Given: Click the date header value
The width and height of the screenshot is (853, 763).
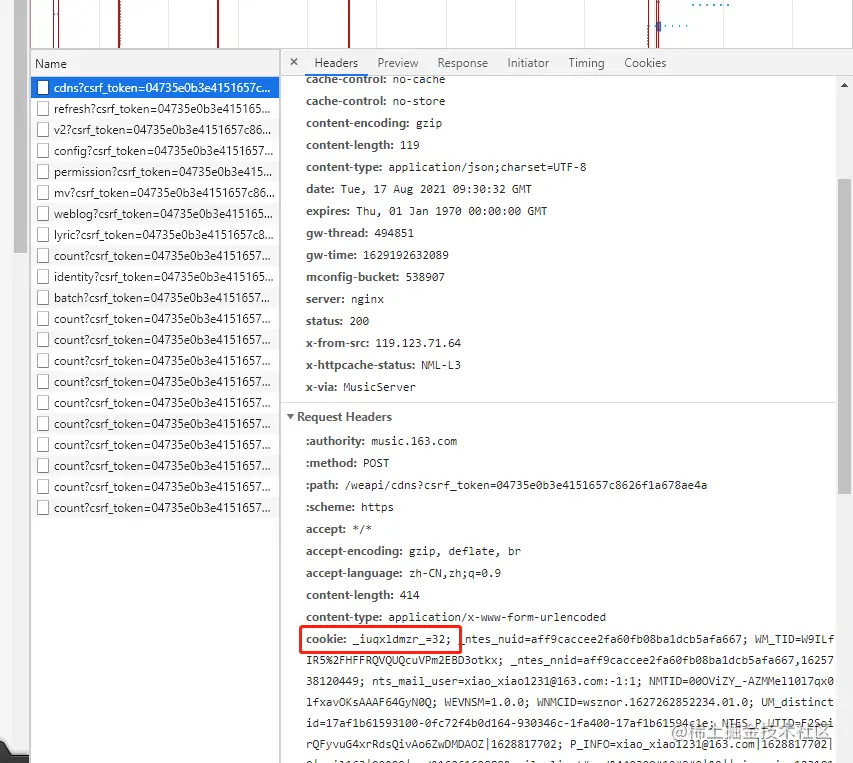Looking at the screenshot, I should point(436,189).
